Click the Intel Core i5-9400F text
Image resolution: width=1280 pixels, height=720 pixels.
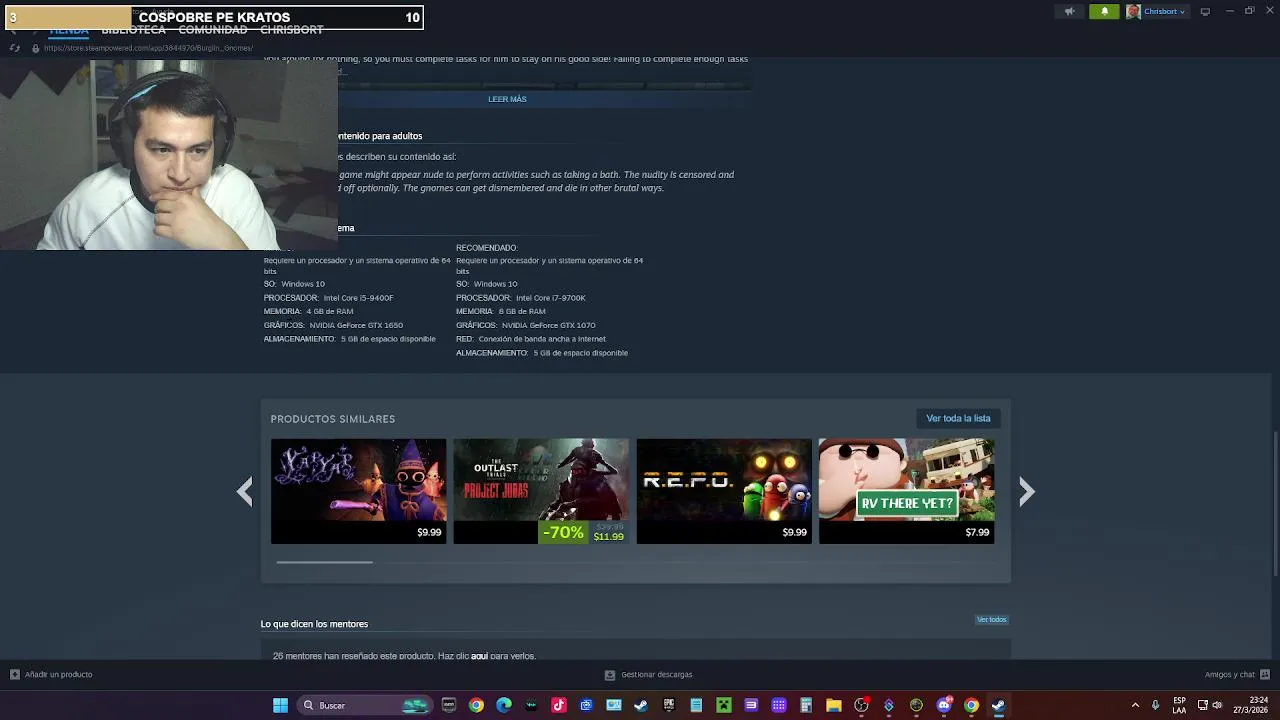tap(358, 298)
